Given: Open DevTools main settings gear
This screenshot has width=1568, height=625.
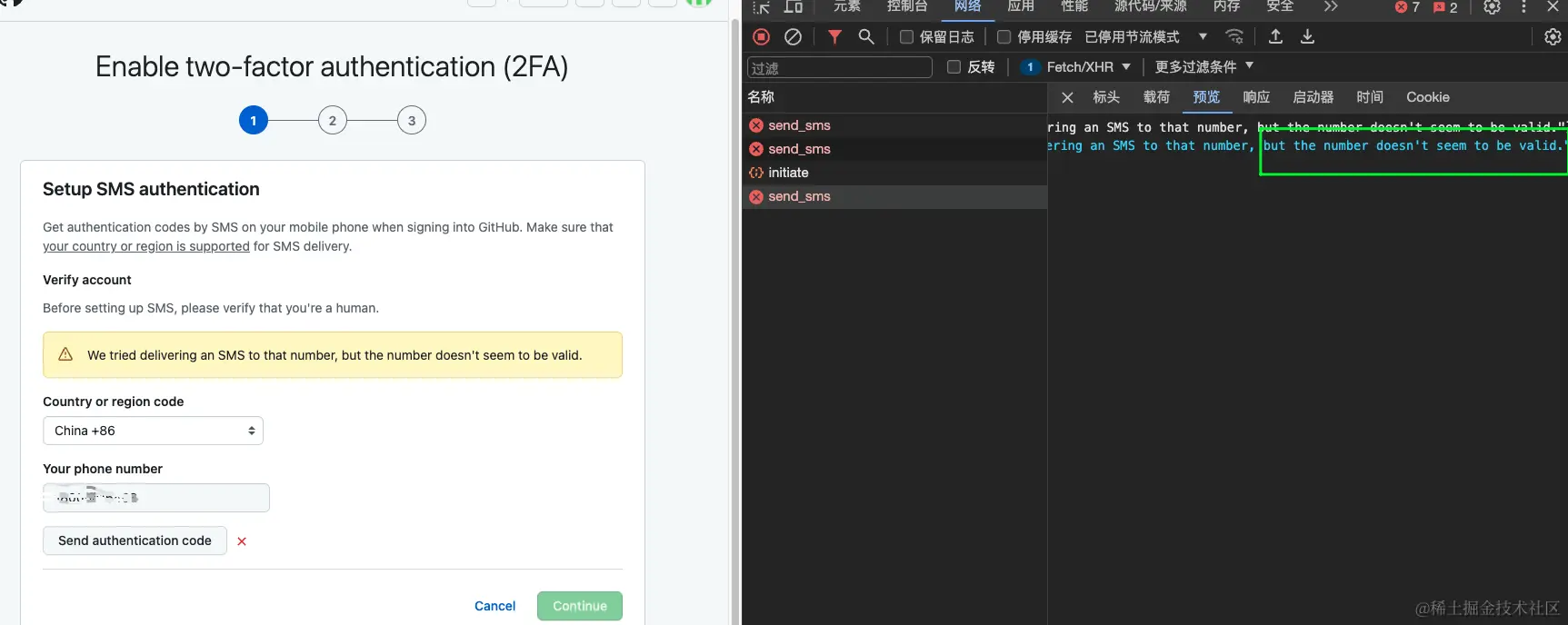Looking at the screenshot, I should coord(1492,6).
